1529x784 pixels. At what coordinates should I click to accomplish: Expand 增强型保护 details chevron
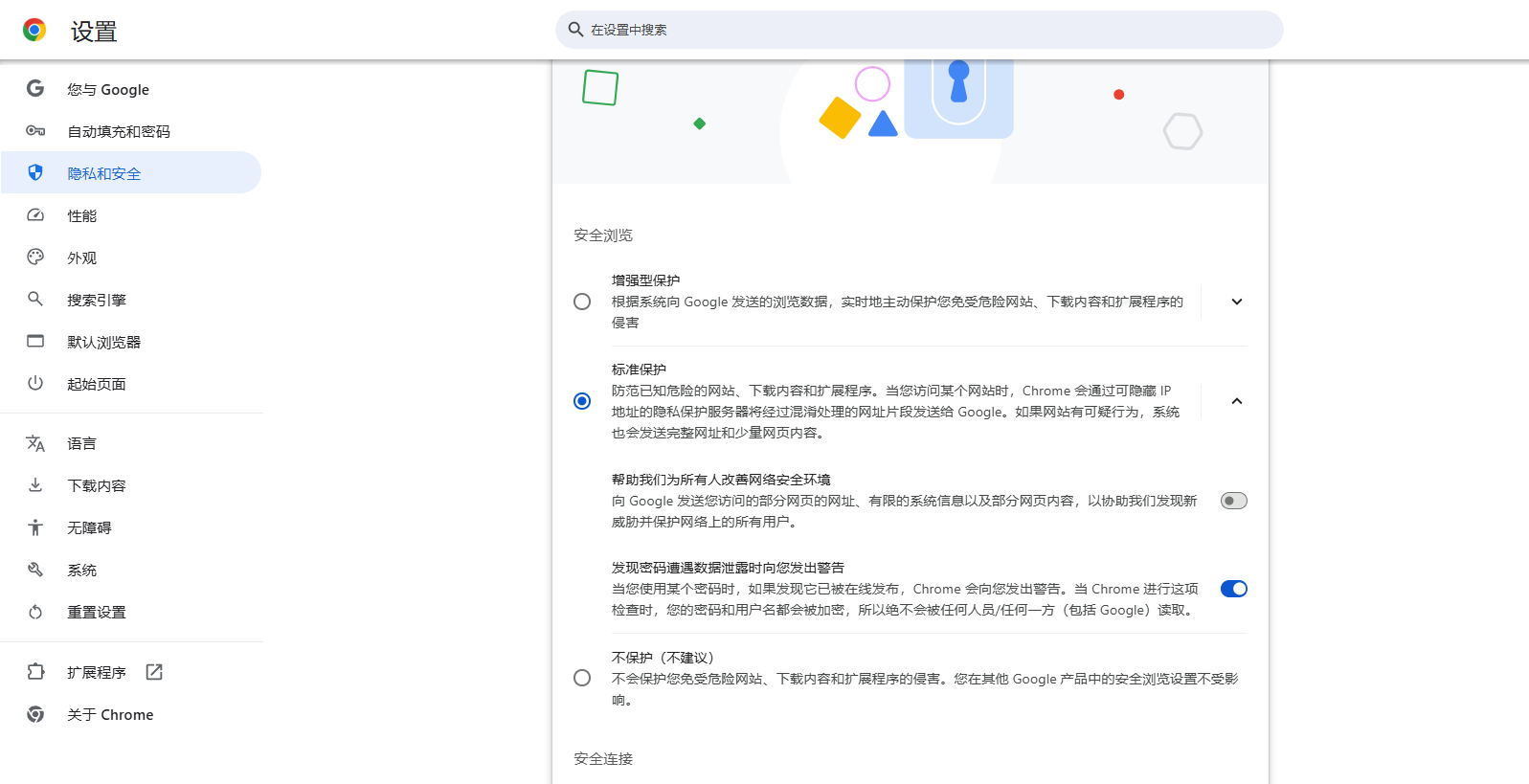point(1237,302)
